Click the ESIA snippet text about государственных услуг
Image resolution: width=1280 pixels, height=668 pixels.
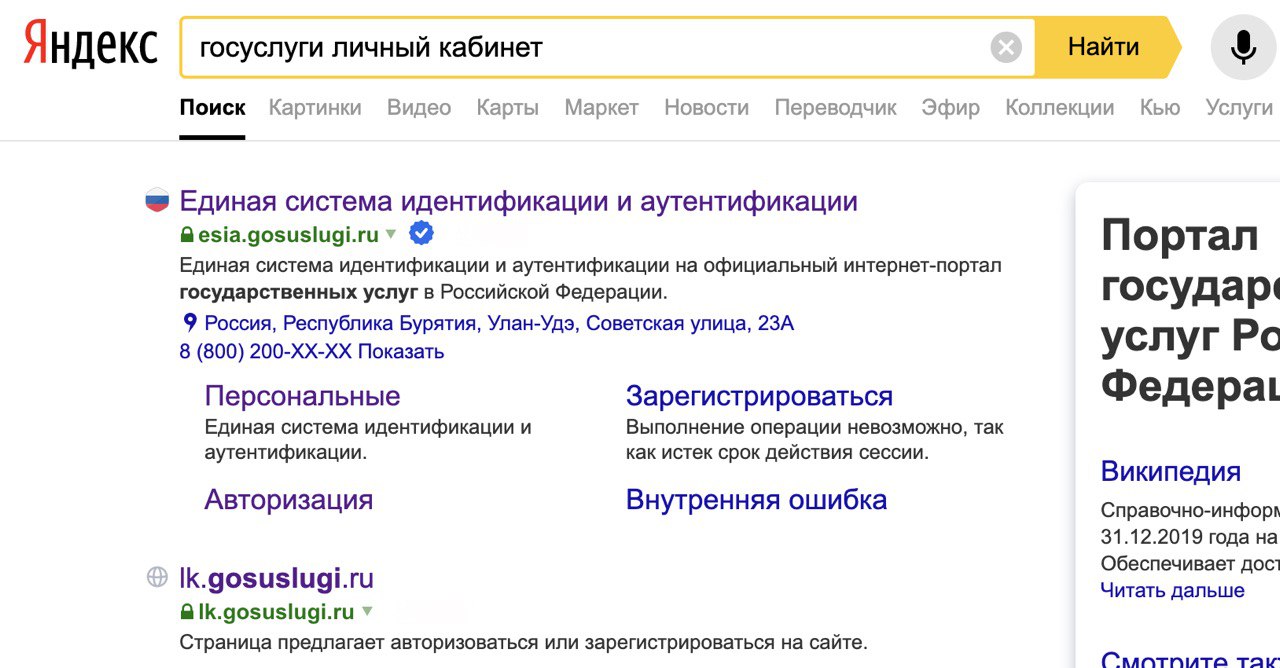[x=590, y=279]
